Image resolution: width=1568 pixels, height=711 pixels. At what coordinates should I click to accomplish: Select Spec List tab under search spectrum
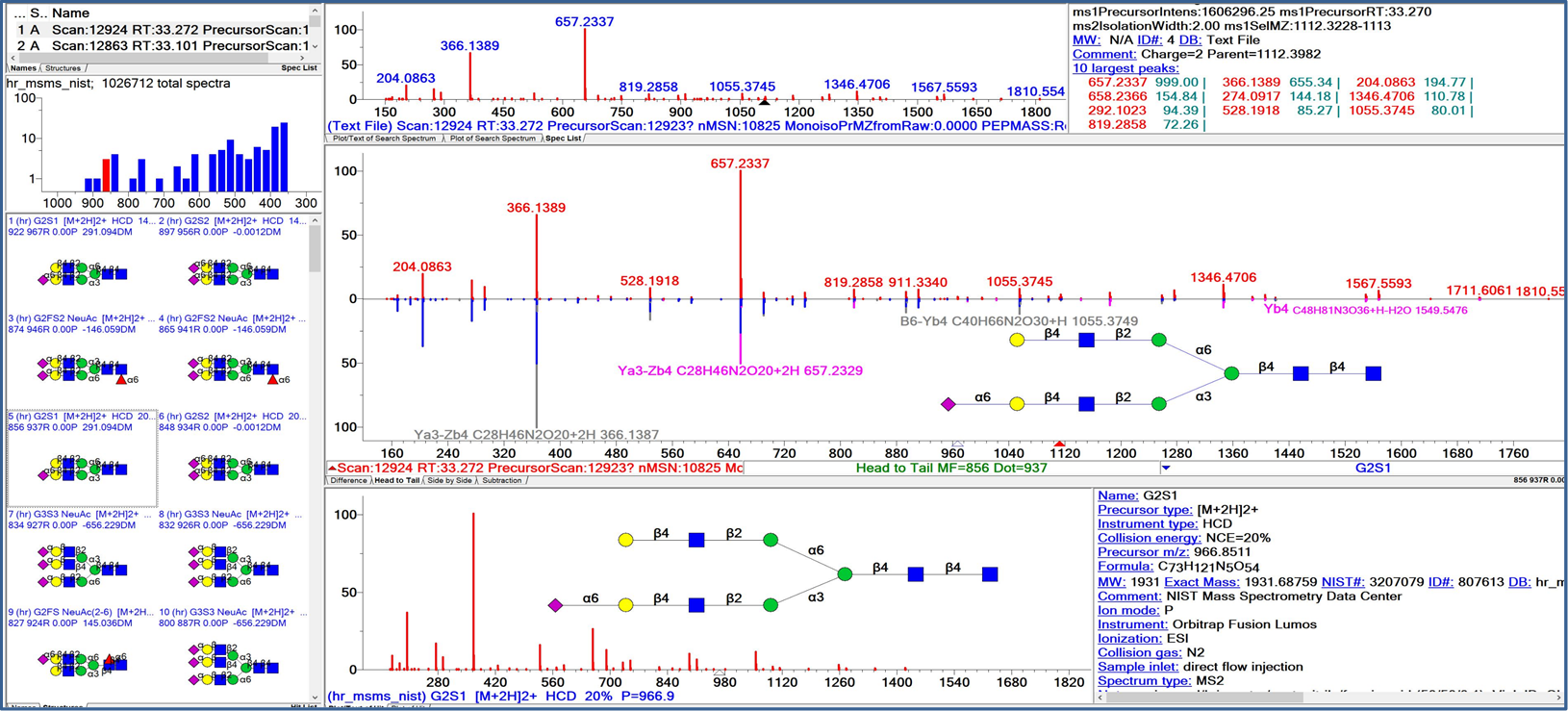564,139
